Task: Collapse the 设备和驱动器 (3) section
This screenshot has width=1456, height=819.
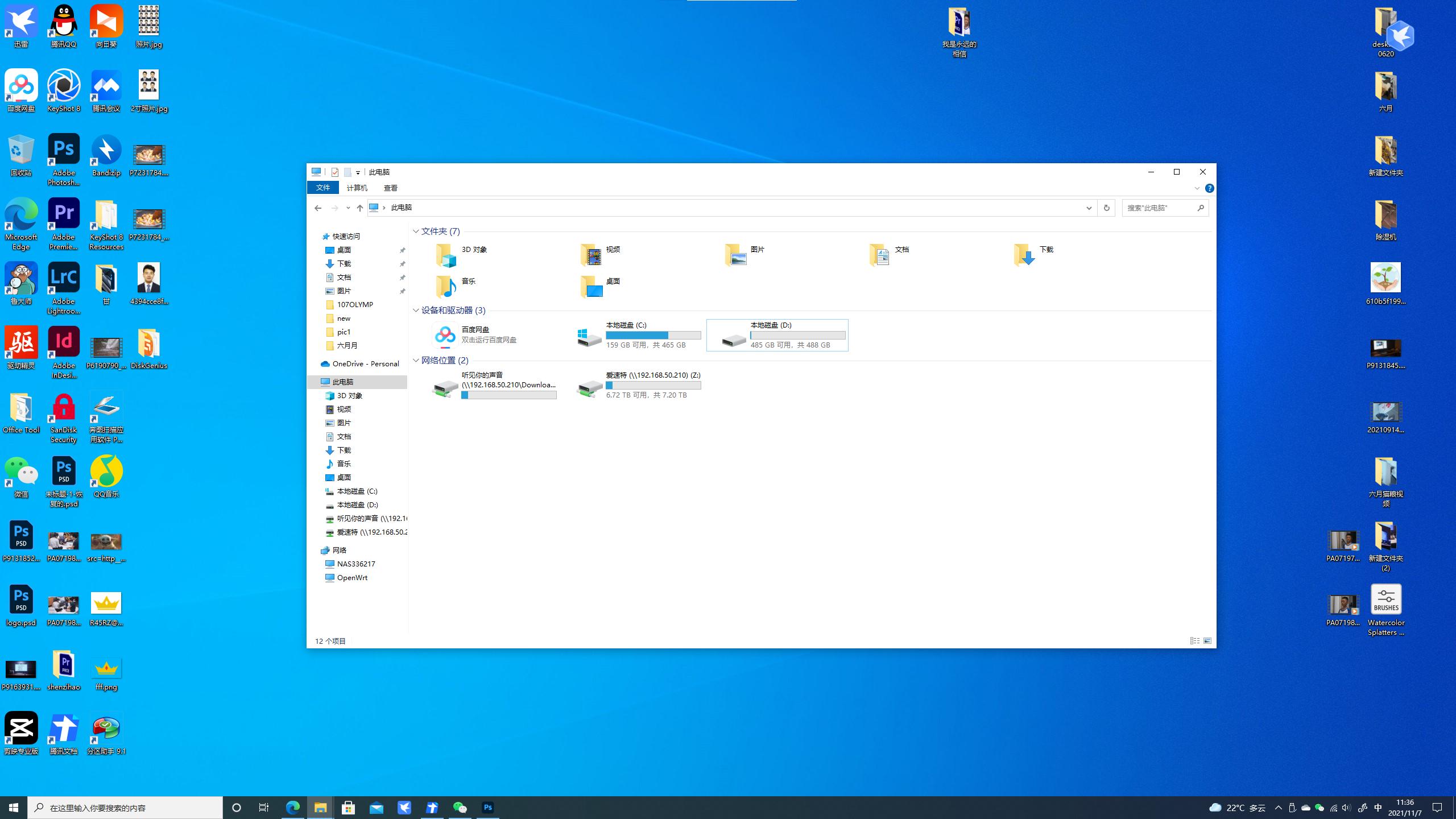Action: click(416, 311)
